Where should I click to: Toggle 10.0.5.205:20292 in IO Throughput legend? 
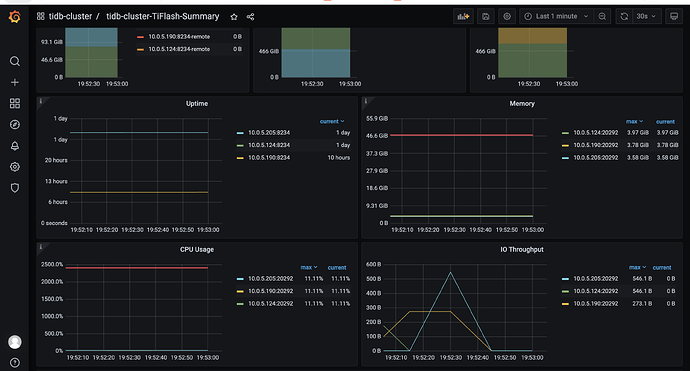595,279
